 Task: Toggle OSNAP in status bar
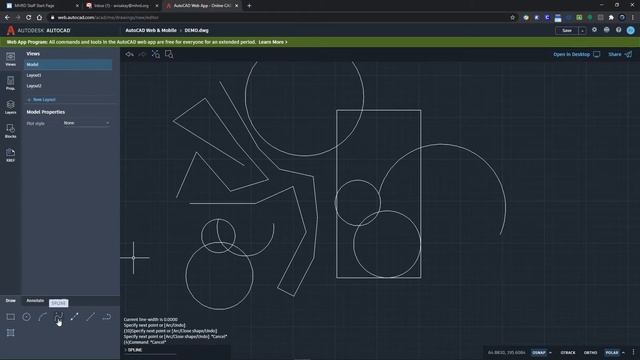[538, 352]
